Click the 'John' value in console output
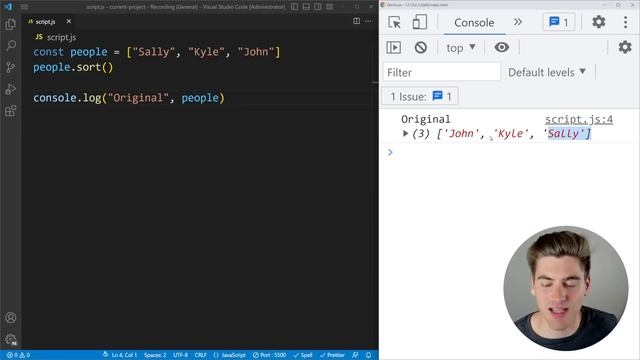The height and width of the screenshot is (360, 640). click(461, 133)
